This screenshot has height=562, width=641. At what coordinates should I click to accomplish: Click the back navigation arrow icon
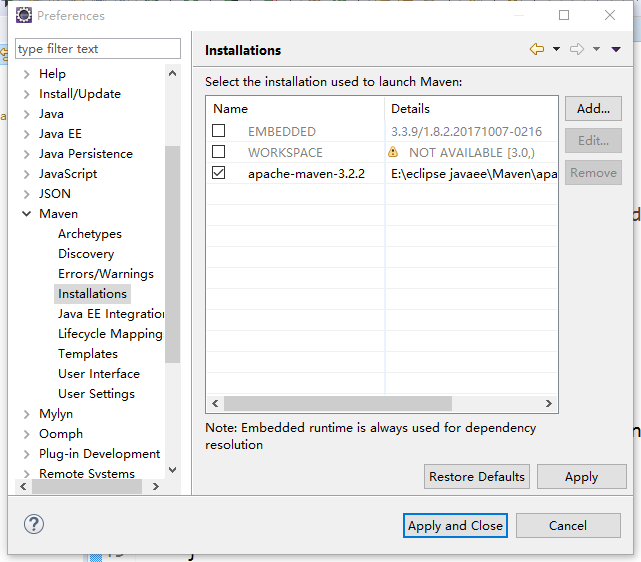[537, 49]
